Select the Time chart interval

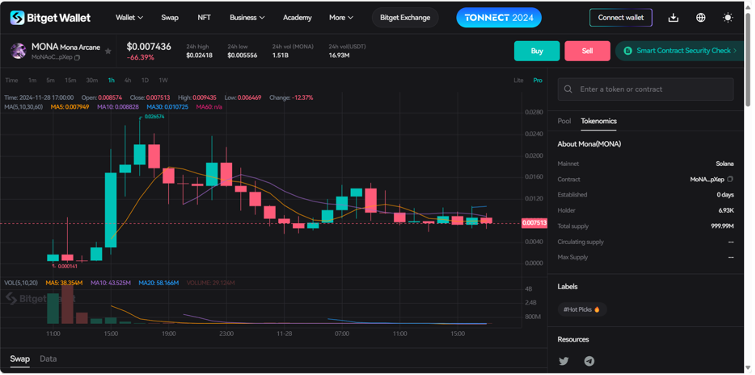12,80
